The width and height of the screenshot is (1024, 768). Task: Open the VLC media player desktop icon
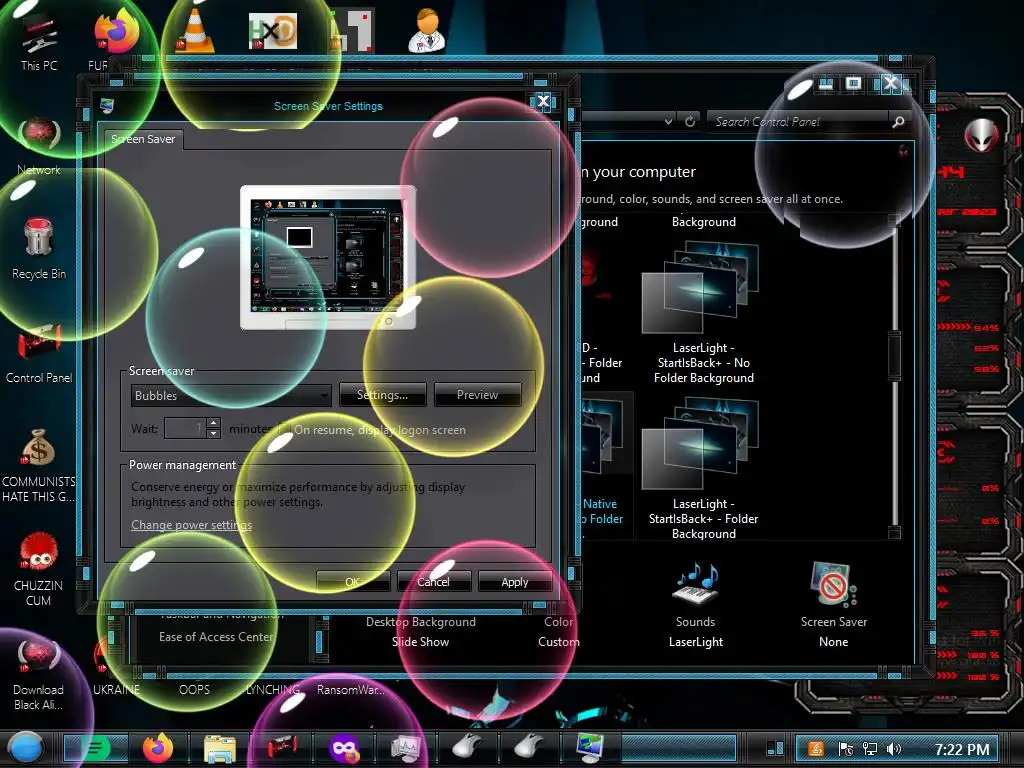point(195,31)
